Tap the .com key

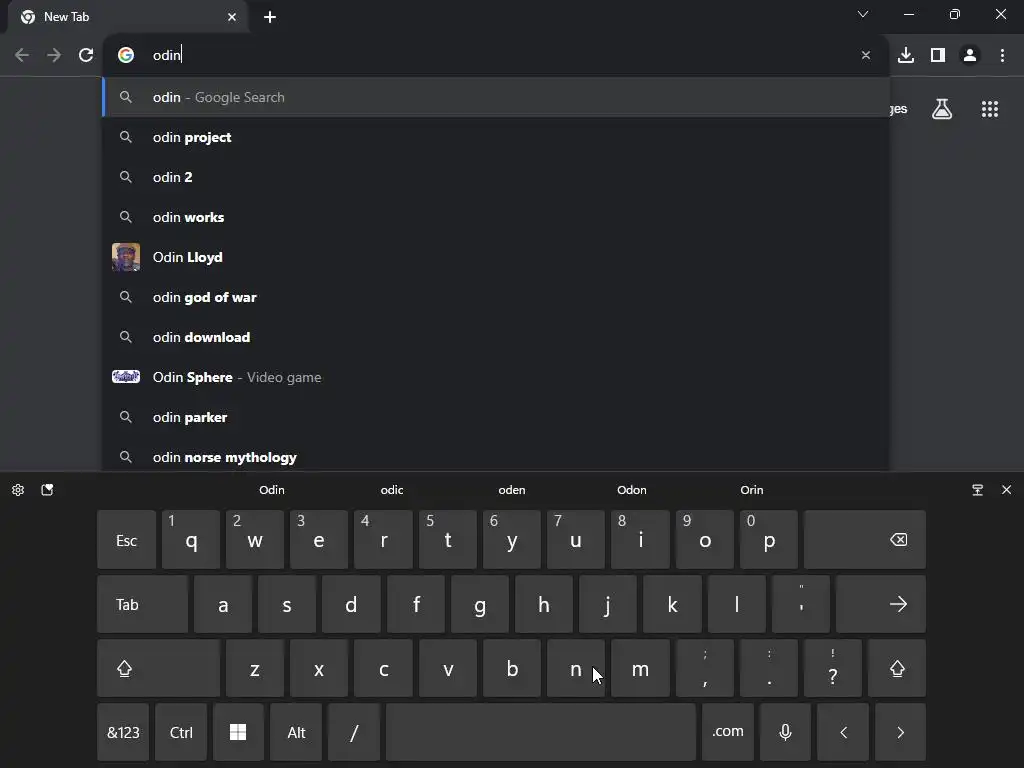[728, 732]
